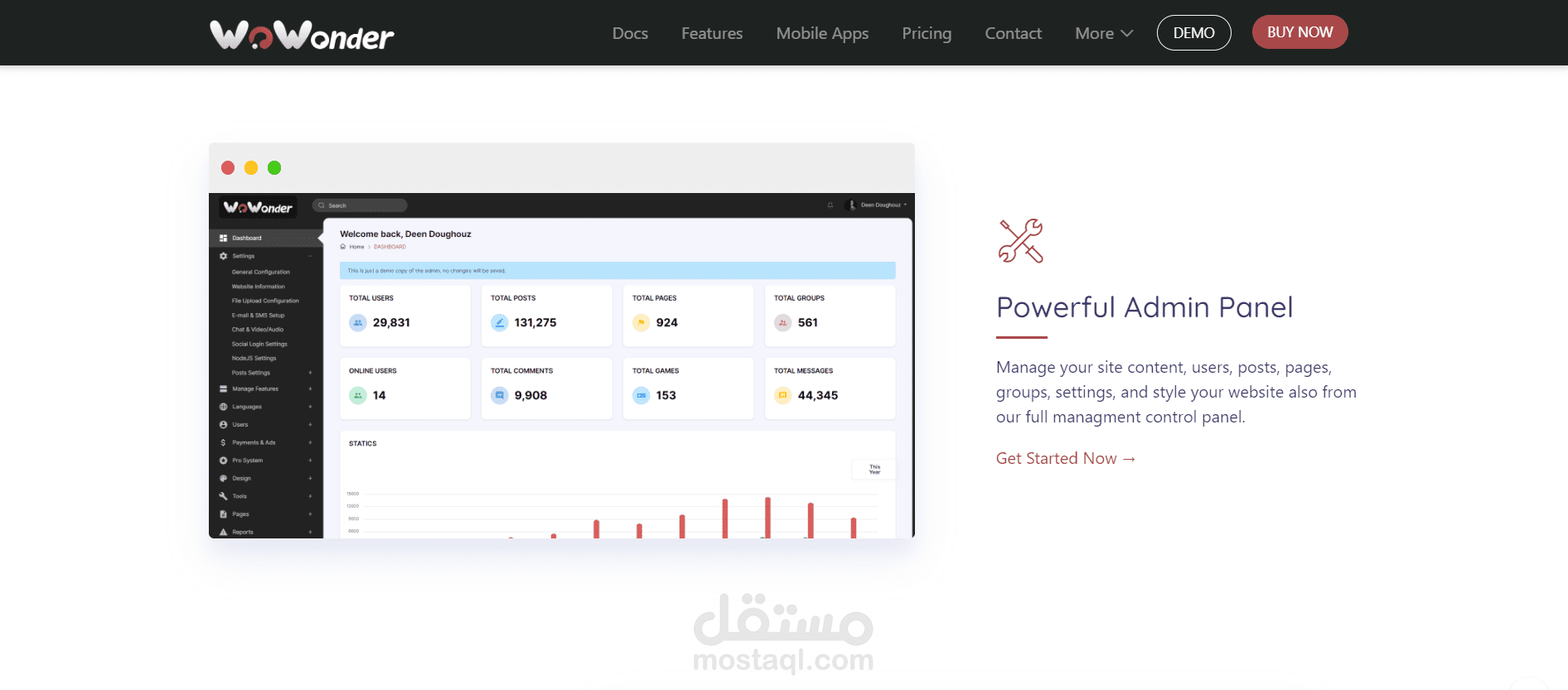This screenshot has height=690, width=1568.
Task: Click the Powerful Admin Panel heading
Action: click(x=1145, y=307)
